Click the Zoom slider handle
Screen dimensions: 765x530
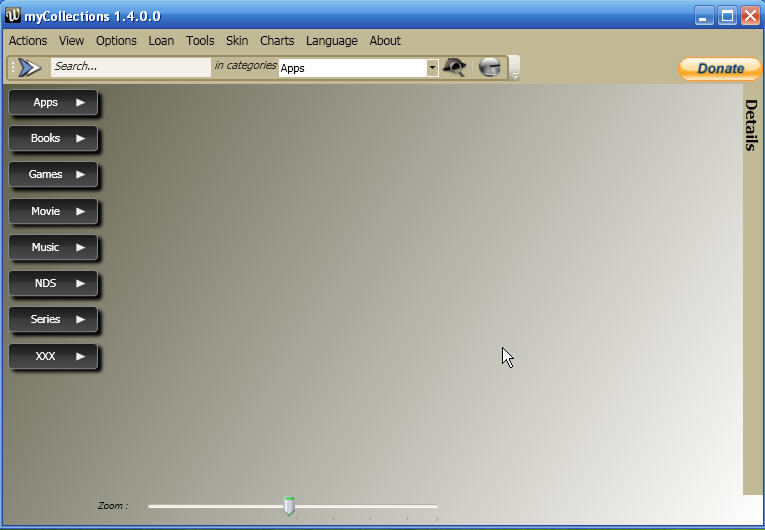(x=289, y=506)
